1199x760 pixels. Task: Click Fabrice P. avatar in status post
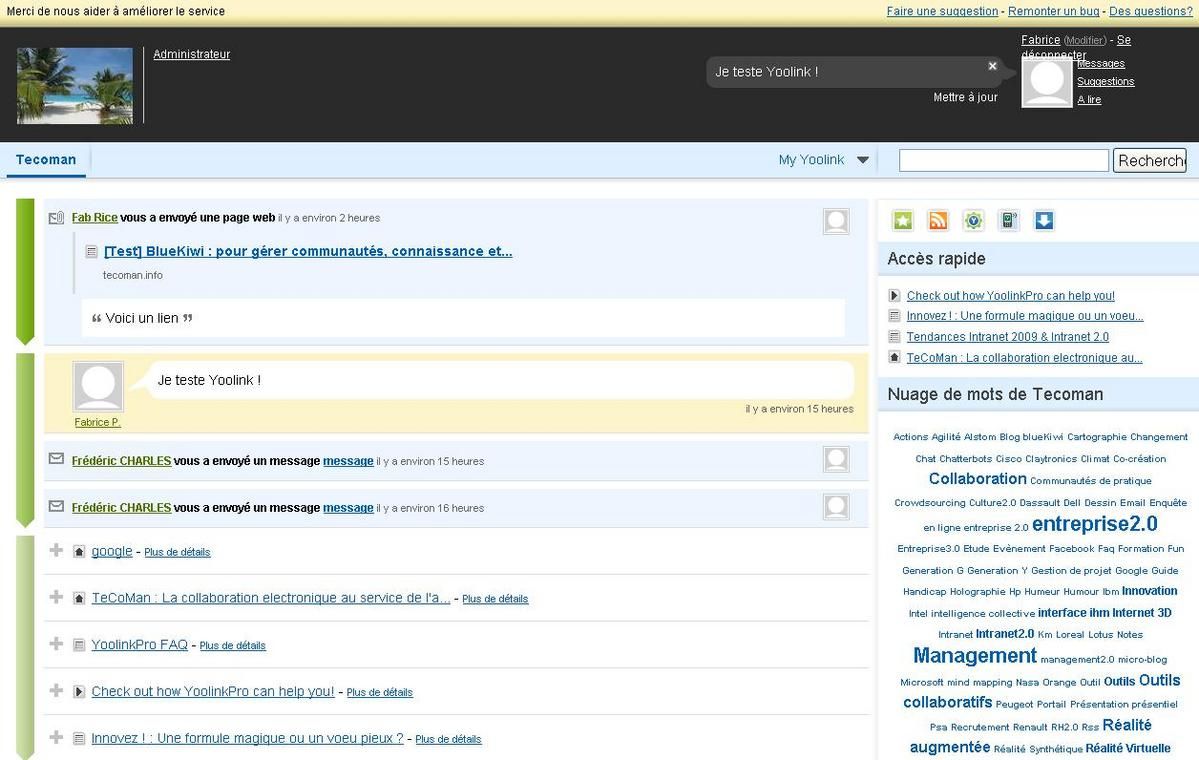[98, 387]
